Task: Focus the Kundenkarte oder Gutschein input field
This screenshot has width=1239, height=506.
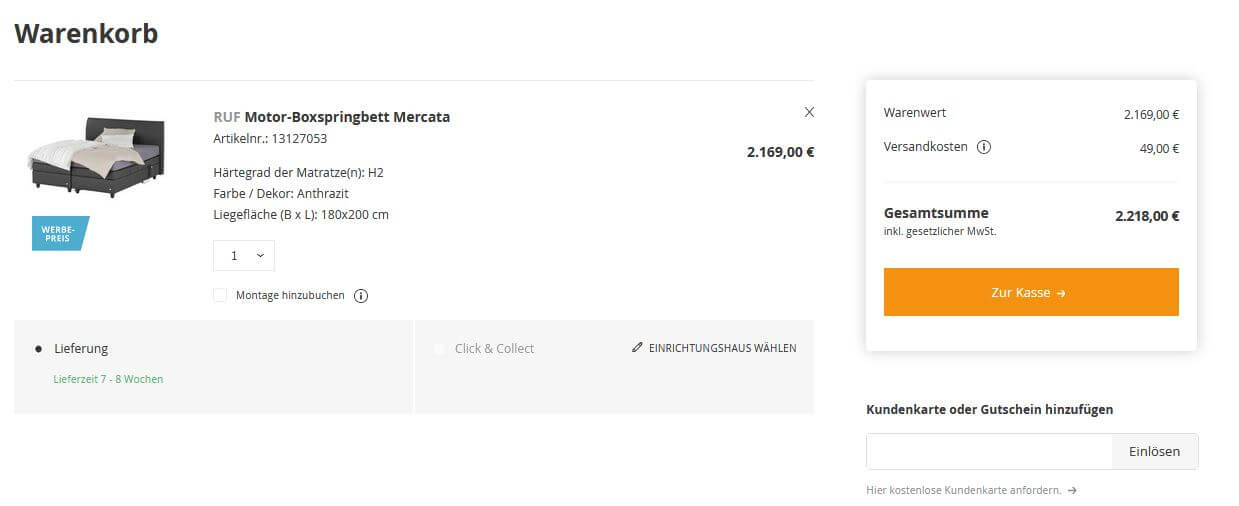Action: point(988,451)
